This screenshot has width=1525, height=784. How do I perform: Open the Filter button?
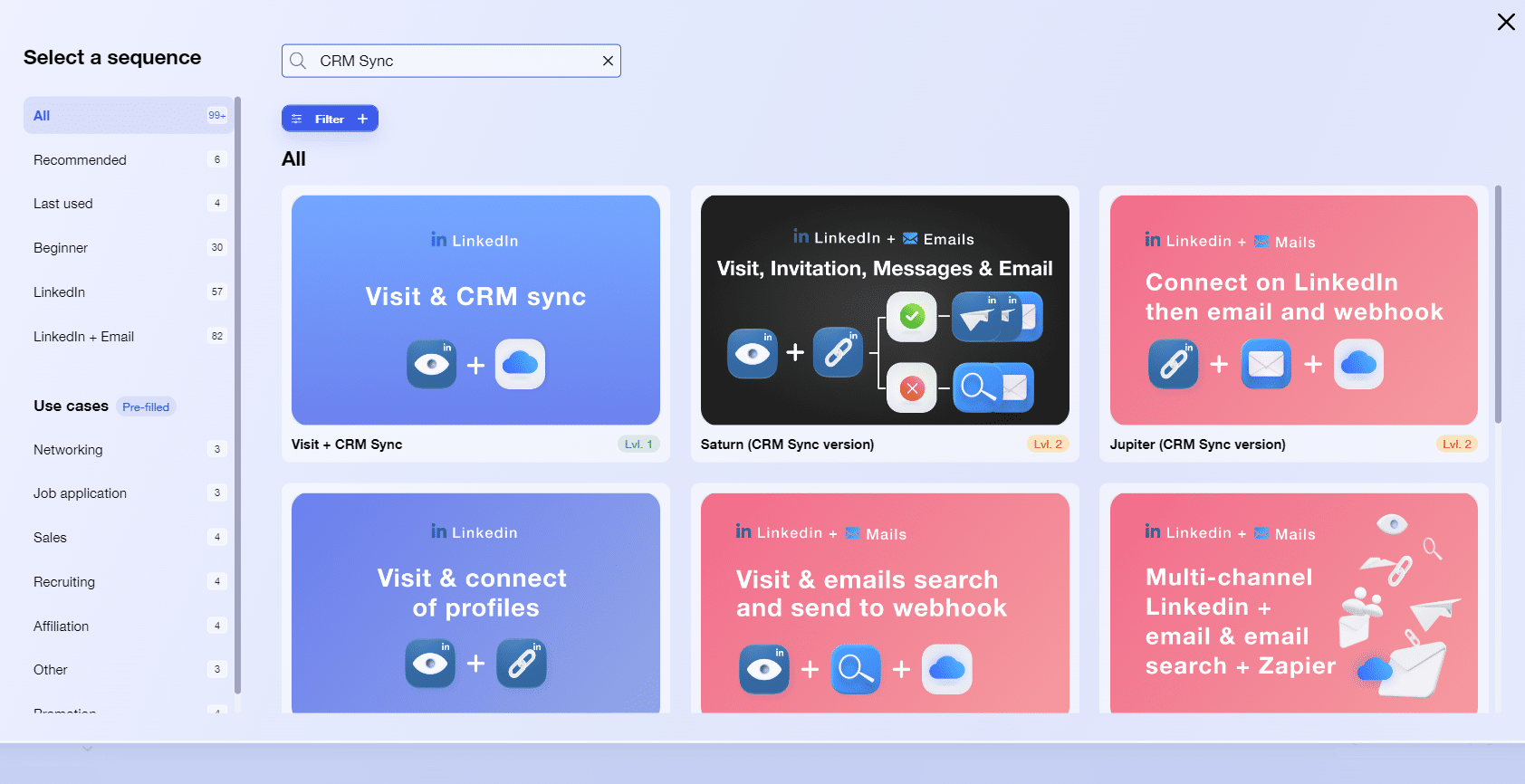[330, 119]
